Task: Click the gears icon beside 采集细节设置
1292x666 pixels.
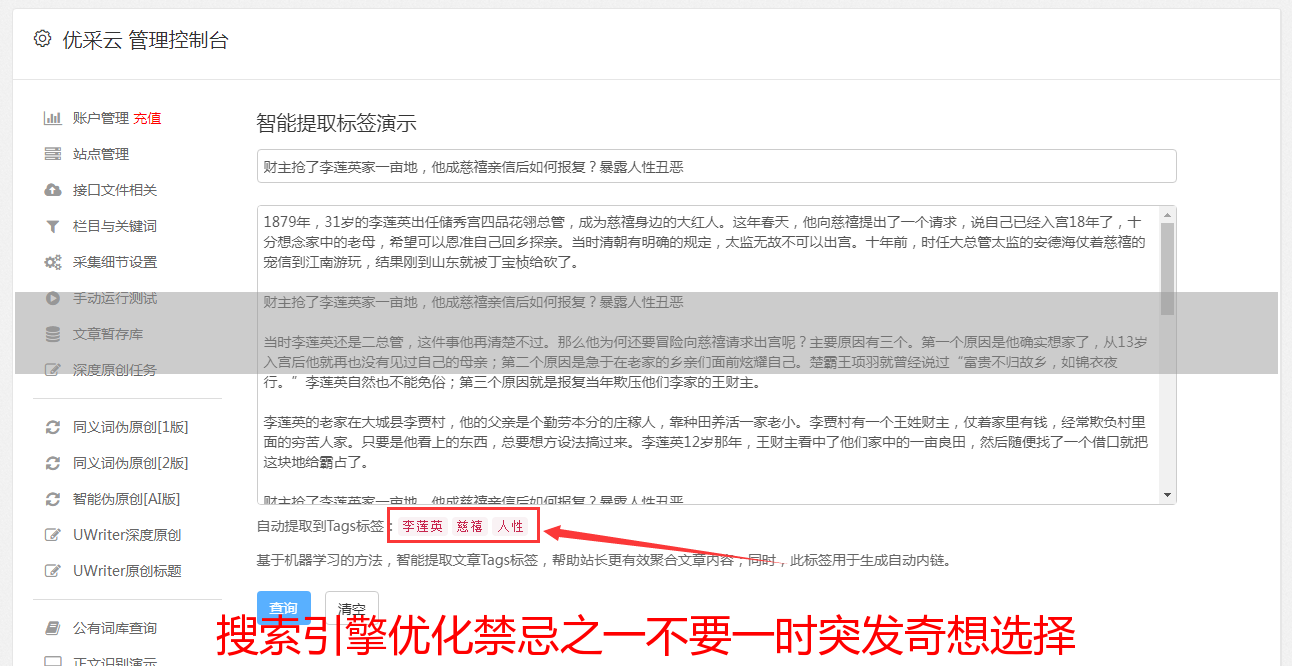Action: click(53, 262)
